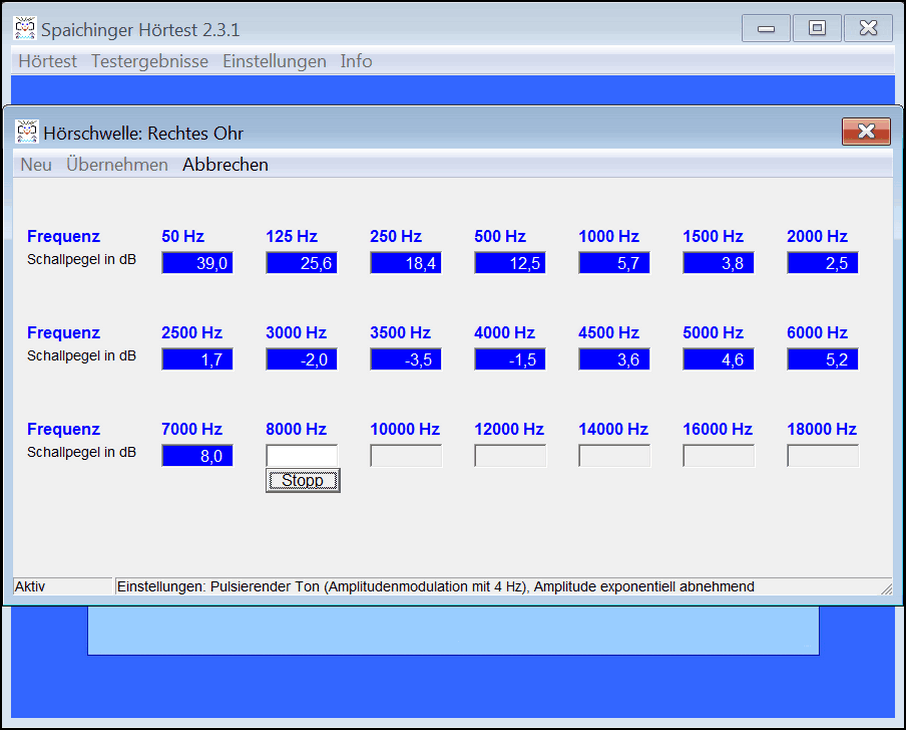Open the Hörtest menu
The width and height of the screenshot is (906, 730).
coord(48,61)
